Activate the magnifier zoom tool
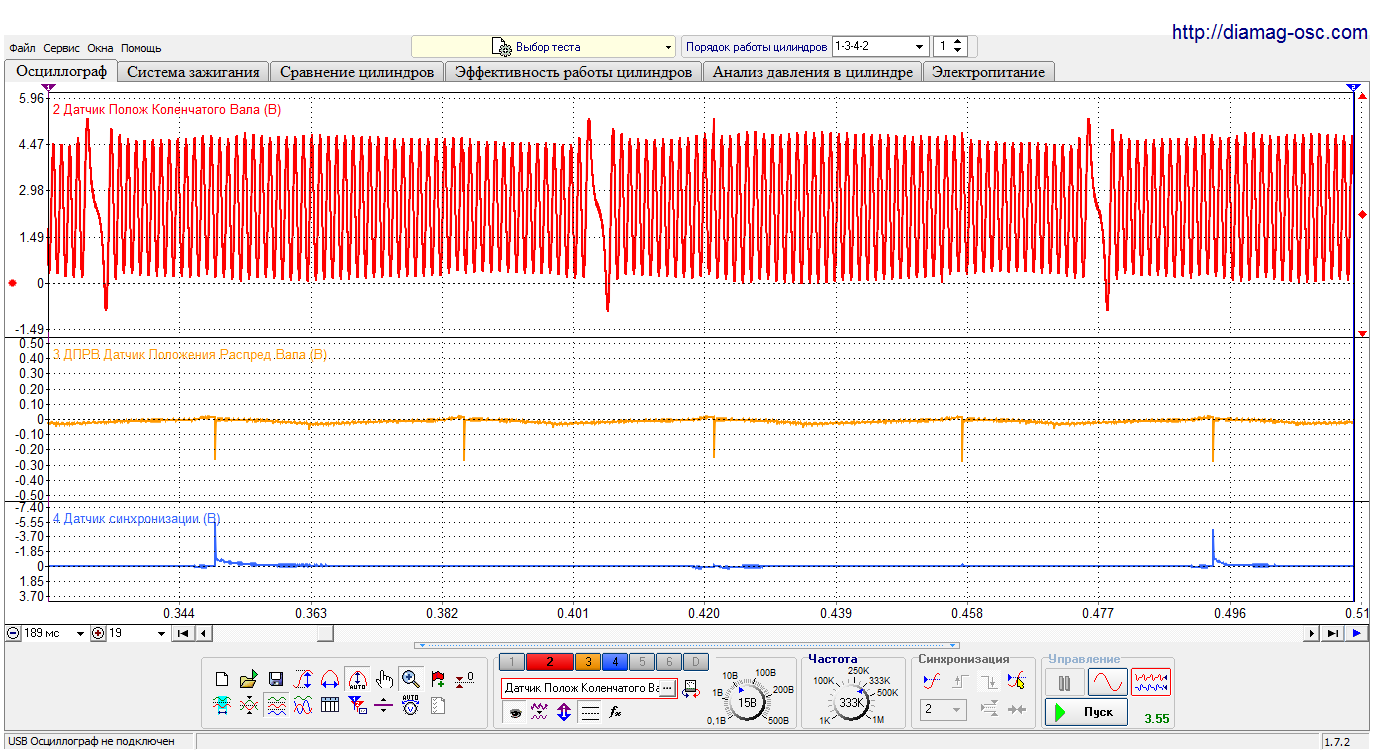Viewport: 1382px width, 754px height. (411, 679)
